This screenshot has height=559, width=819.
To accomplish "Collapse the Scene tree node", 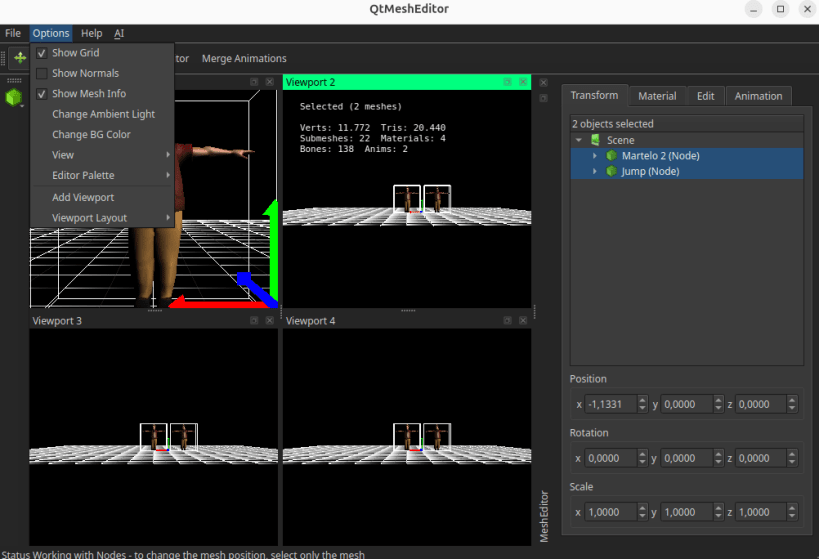I will 579,140.
